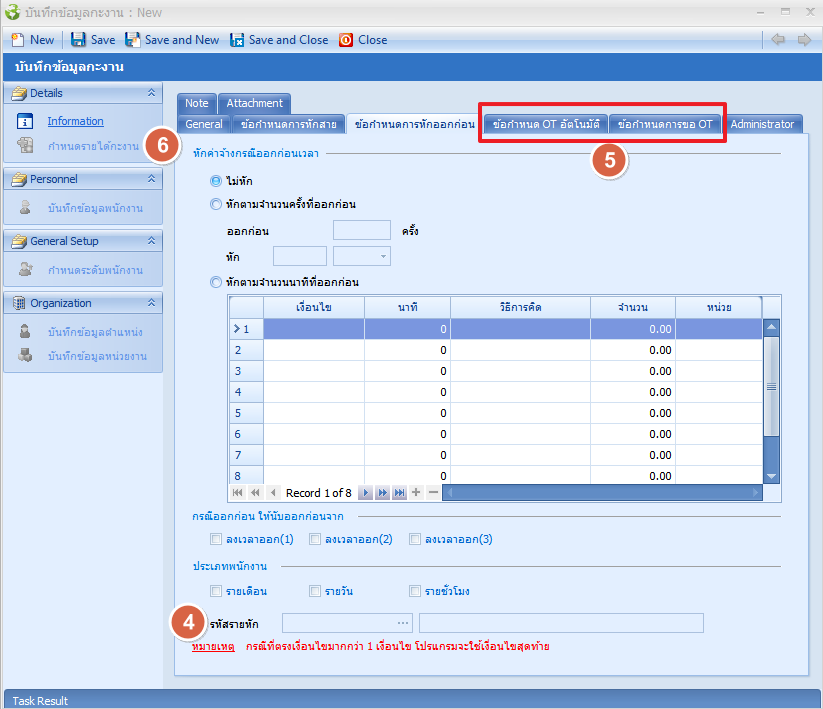The height and width of the screenshot is (709, 823).
Task: Click ellipsis button in รหัสรายหัก field
Action: click(404, 623)
